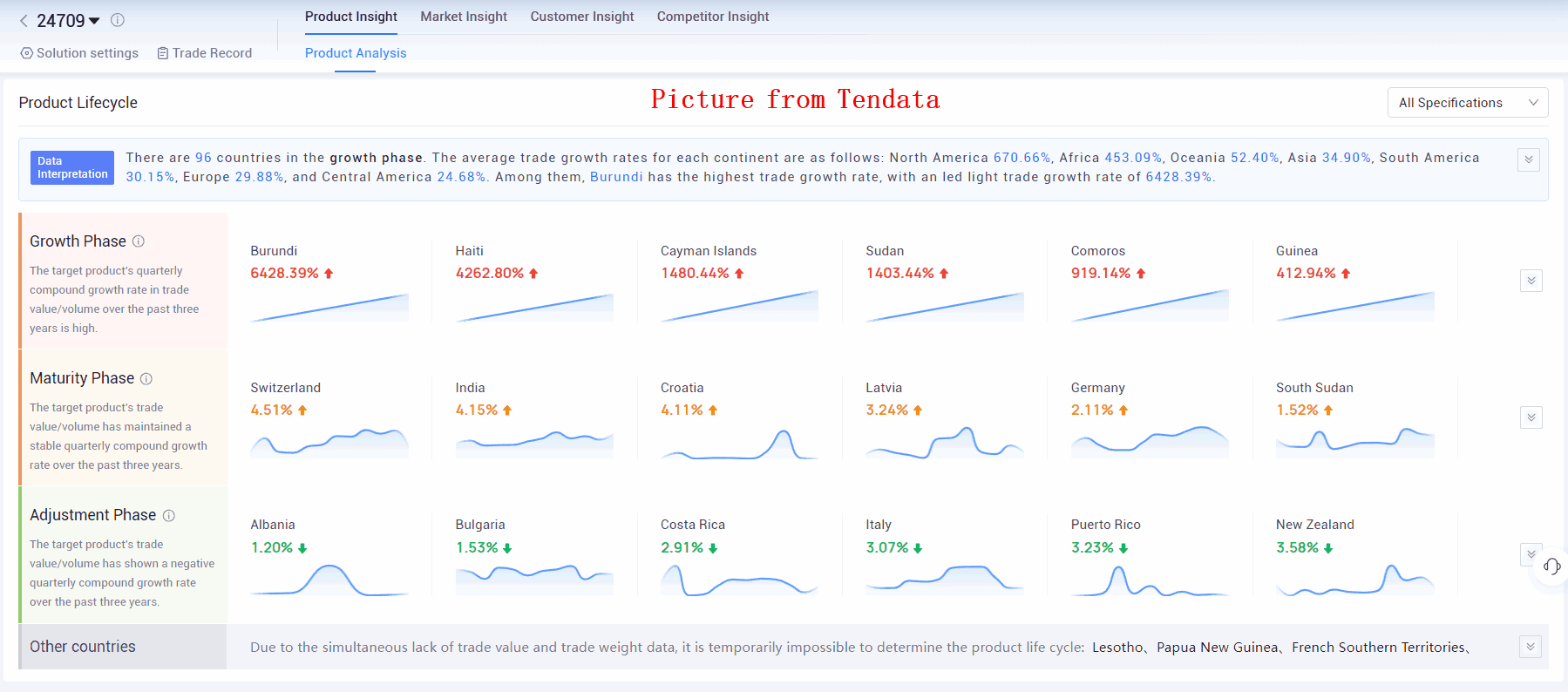Switch to the Market Insight tab
The width and height of the screenshot is (1568, 692).
(464, 17)
